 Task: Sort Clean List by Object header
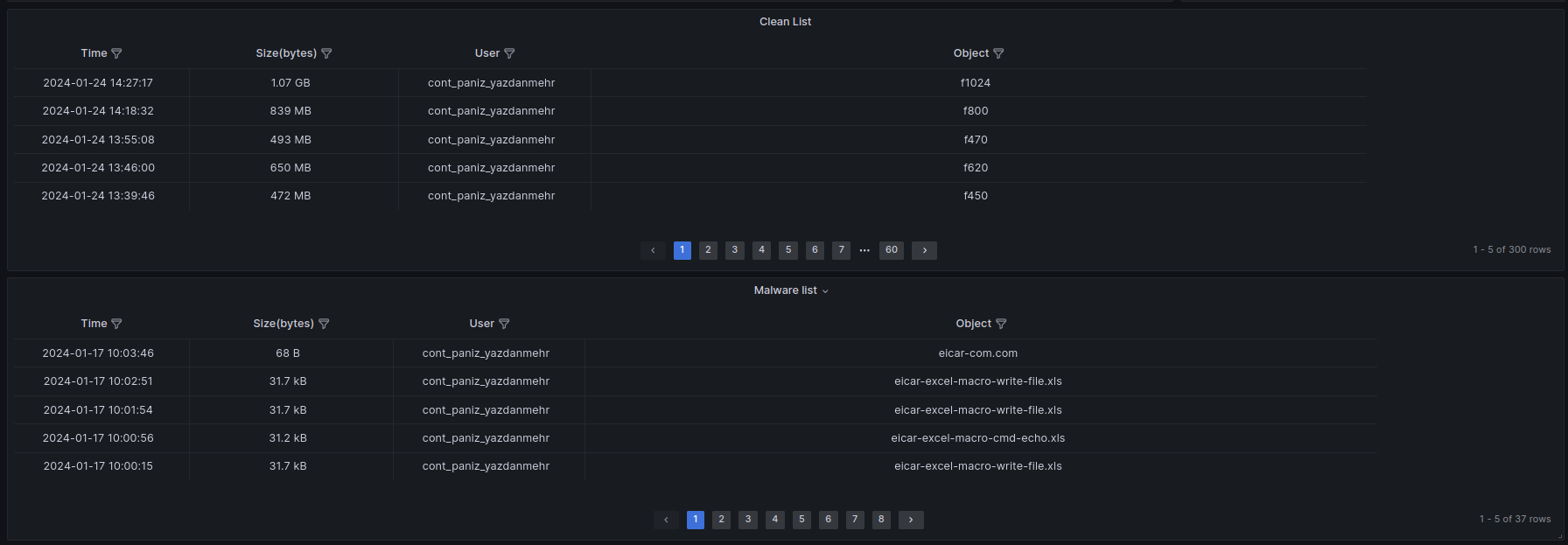(970, 53)
